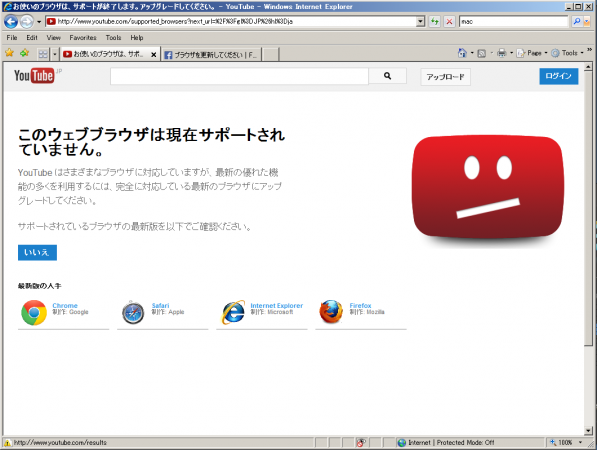Open the Tools command bar menu

(x=567, y=53)
